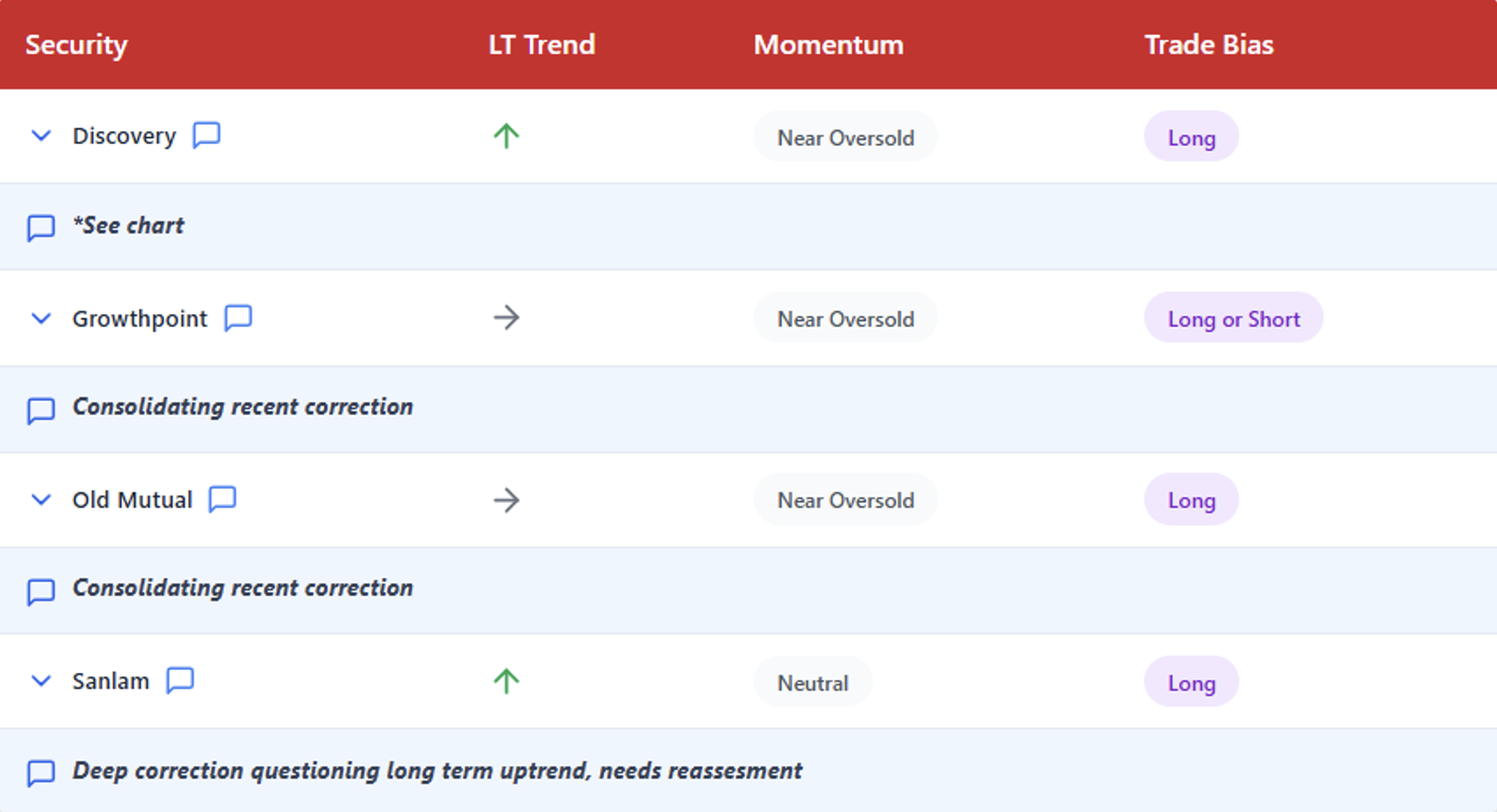Open the comment icon next to Old Mutual
1497x812 pixels.
click(x=222, y=499)
